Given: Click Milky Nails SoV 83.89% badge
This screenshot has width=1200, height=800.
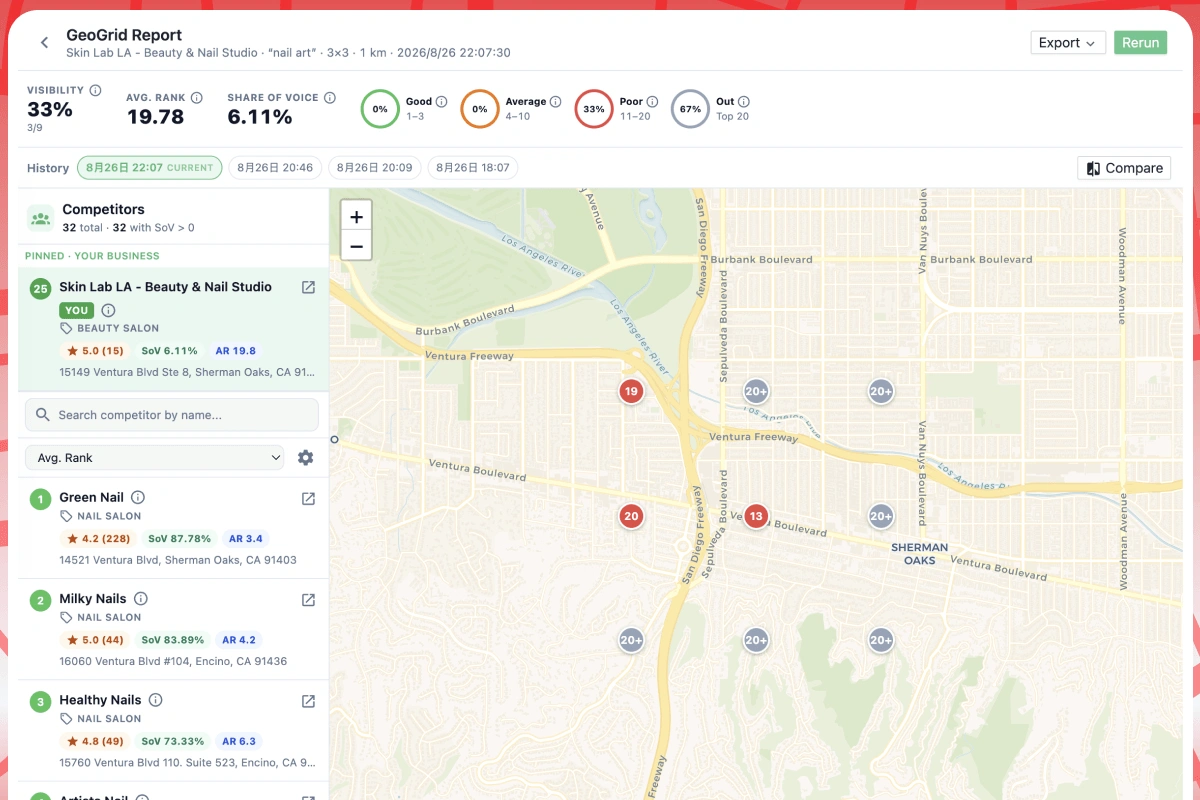Looking at the screenshot, I should [172, 640].
